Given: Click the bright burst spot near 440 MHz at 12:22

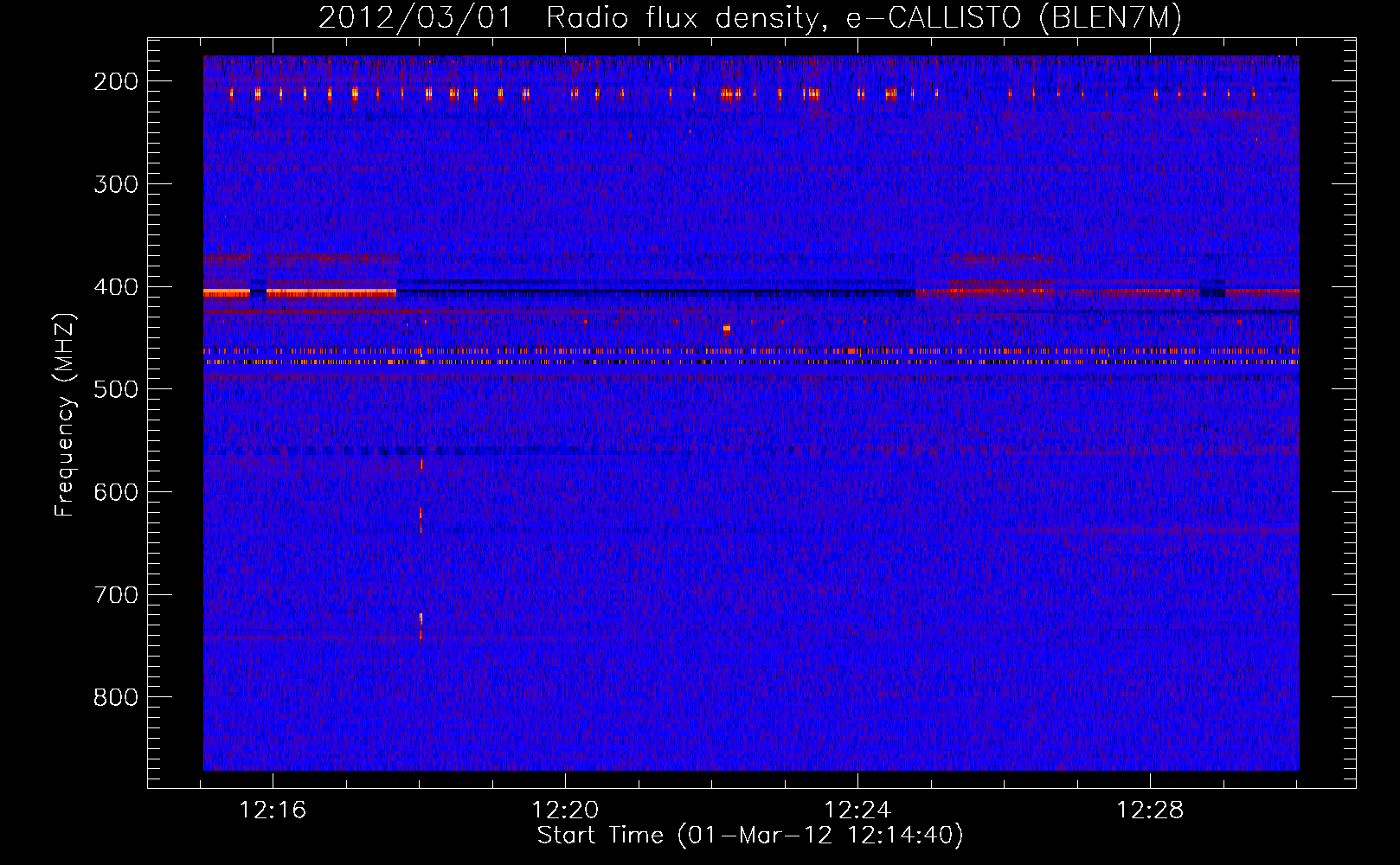Looking at the screenshot, I should click(x=726, y=329).
